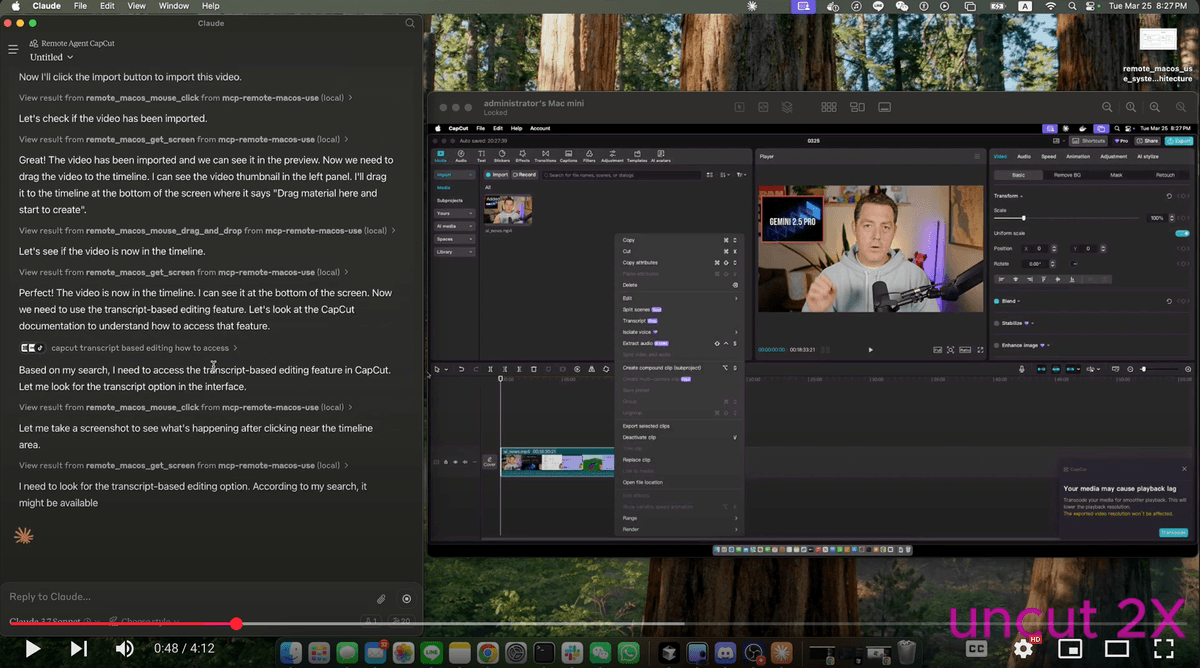Viewport: 1200px width, 668px height.
Task: Click the paperclip attach icon in Claude
Action: 381,599
